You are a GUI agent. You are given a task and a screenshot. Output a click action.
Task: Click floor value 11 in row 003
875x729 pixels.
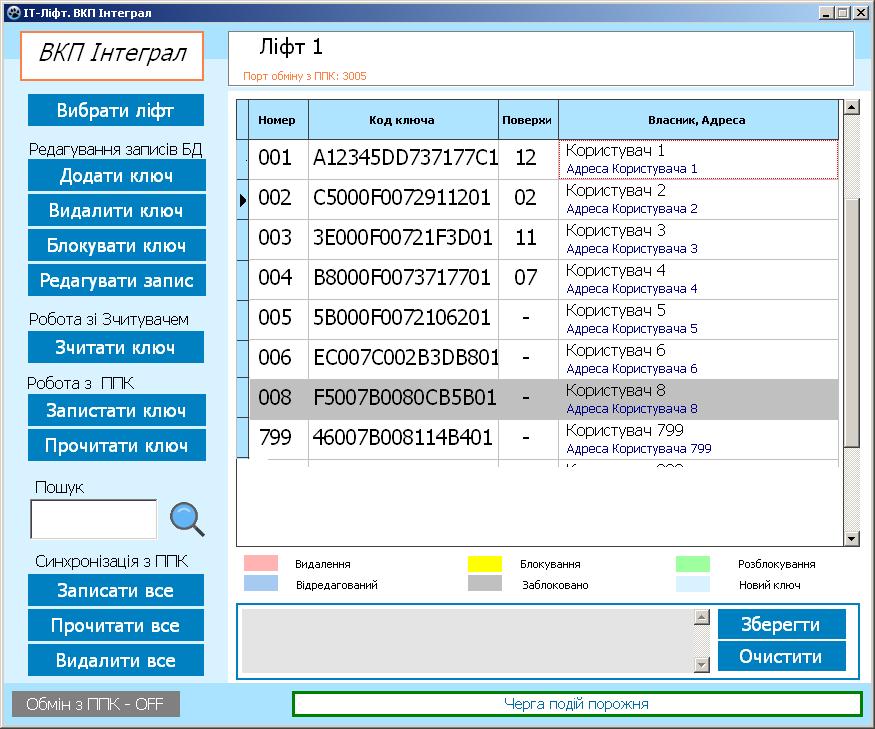pyautogui.click(x=528, y=239)
